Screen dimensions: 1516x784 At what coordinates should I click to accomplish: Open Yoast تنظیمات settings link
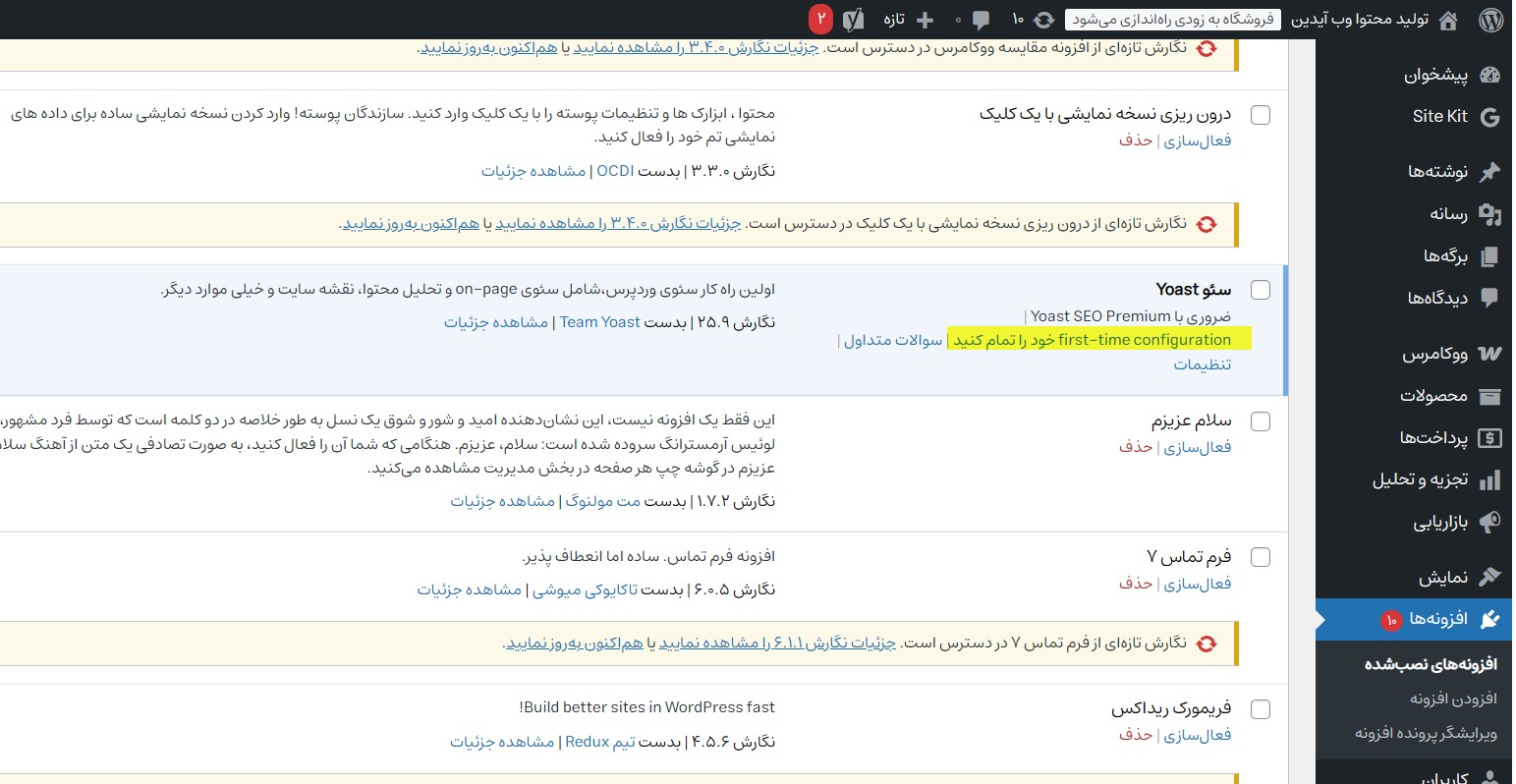tap(1202, 364)
